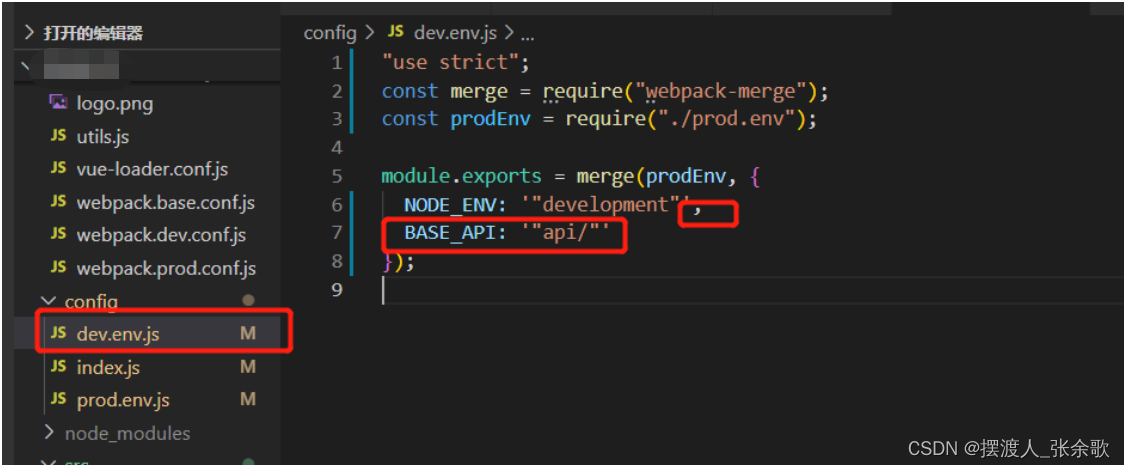1126x469 pixels.
Task: Click the JS icon beside webpack.base.conf.js
Action: (x=58, y=202)
